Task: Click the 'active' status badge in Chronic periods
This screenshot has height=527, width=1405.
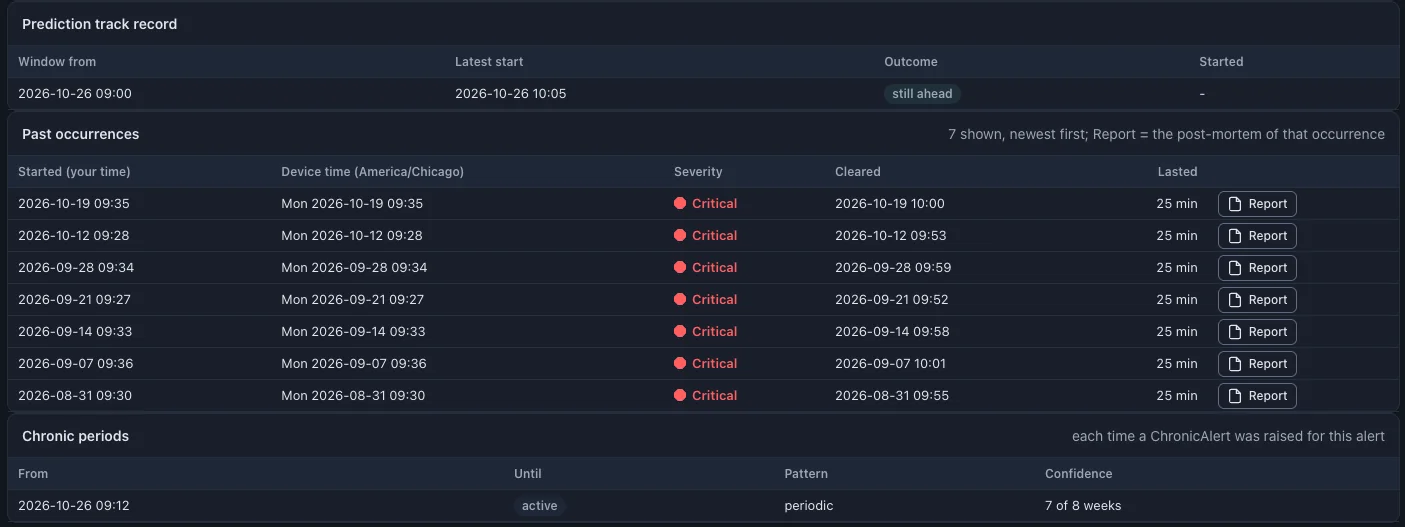Action: (x=539, y=506)
